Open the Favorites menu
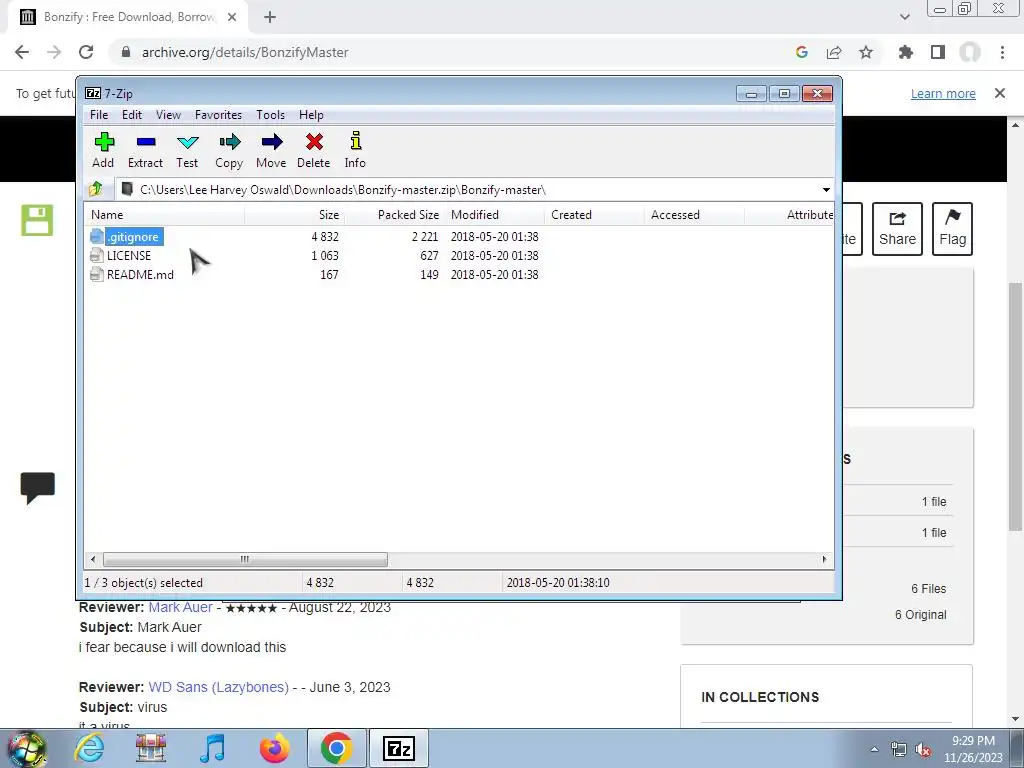The width and height of the screenshot is (1024, 768). pos(218,115)
